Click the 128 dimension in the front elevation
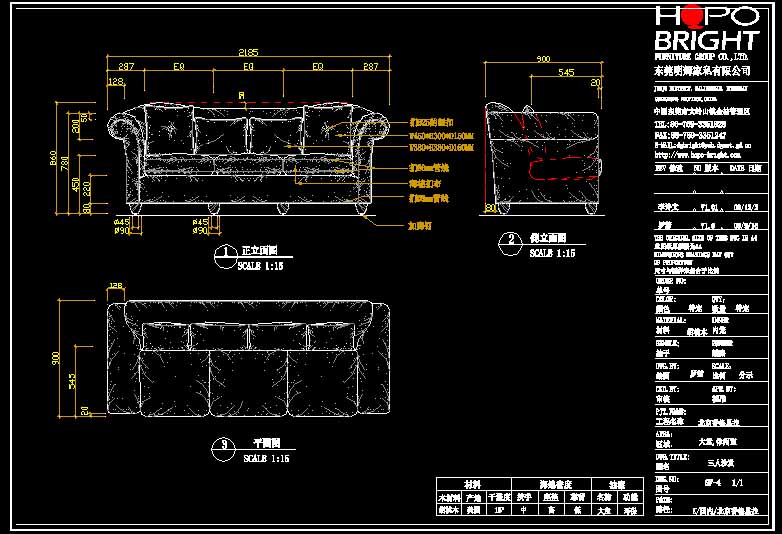Image resolution: width=782 pixels, height=534 pixels. [x=116, y=81]
